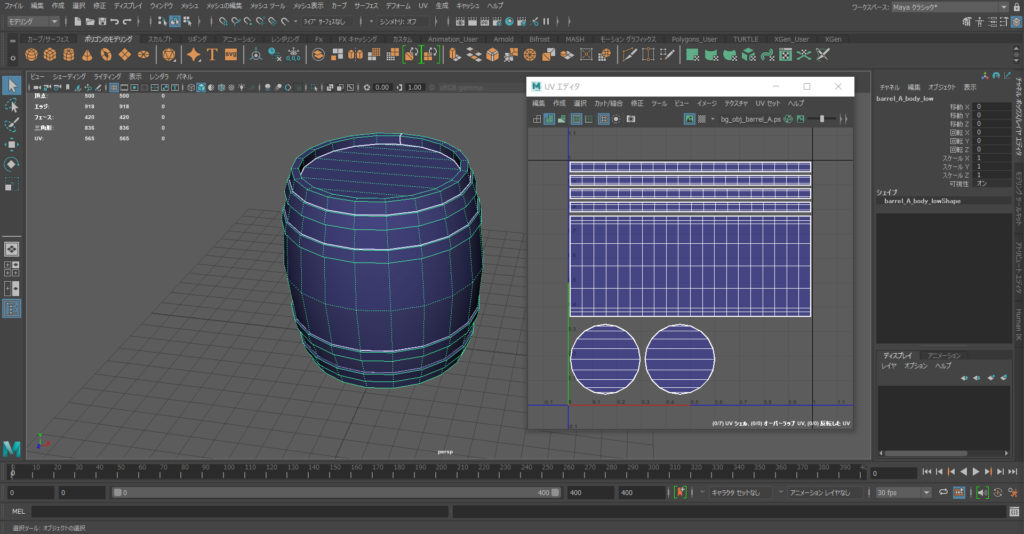Screen dimensions: 1024x534
Task: Open the カット/縫合 menu in UV Editor
Action: 608,103
